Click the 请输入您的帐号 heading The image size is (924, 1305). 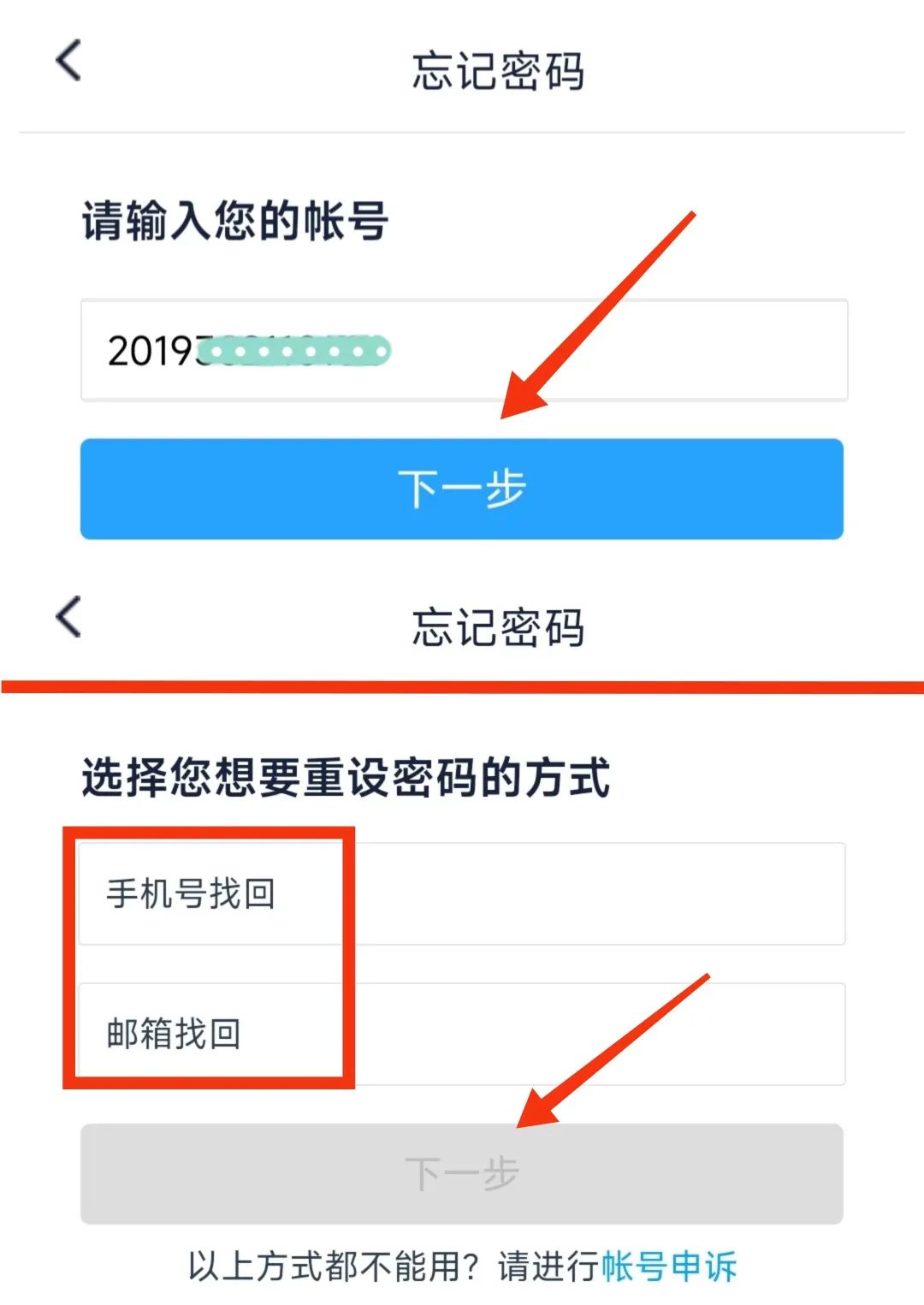click(235, 221)
